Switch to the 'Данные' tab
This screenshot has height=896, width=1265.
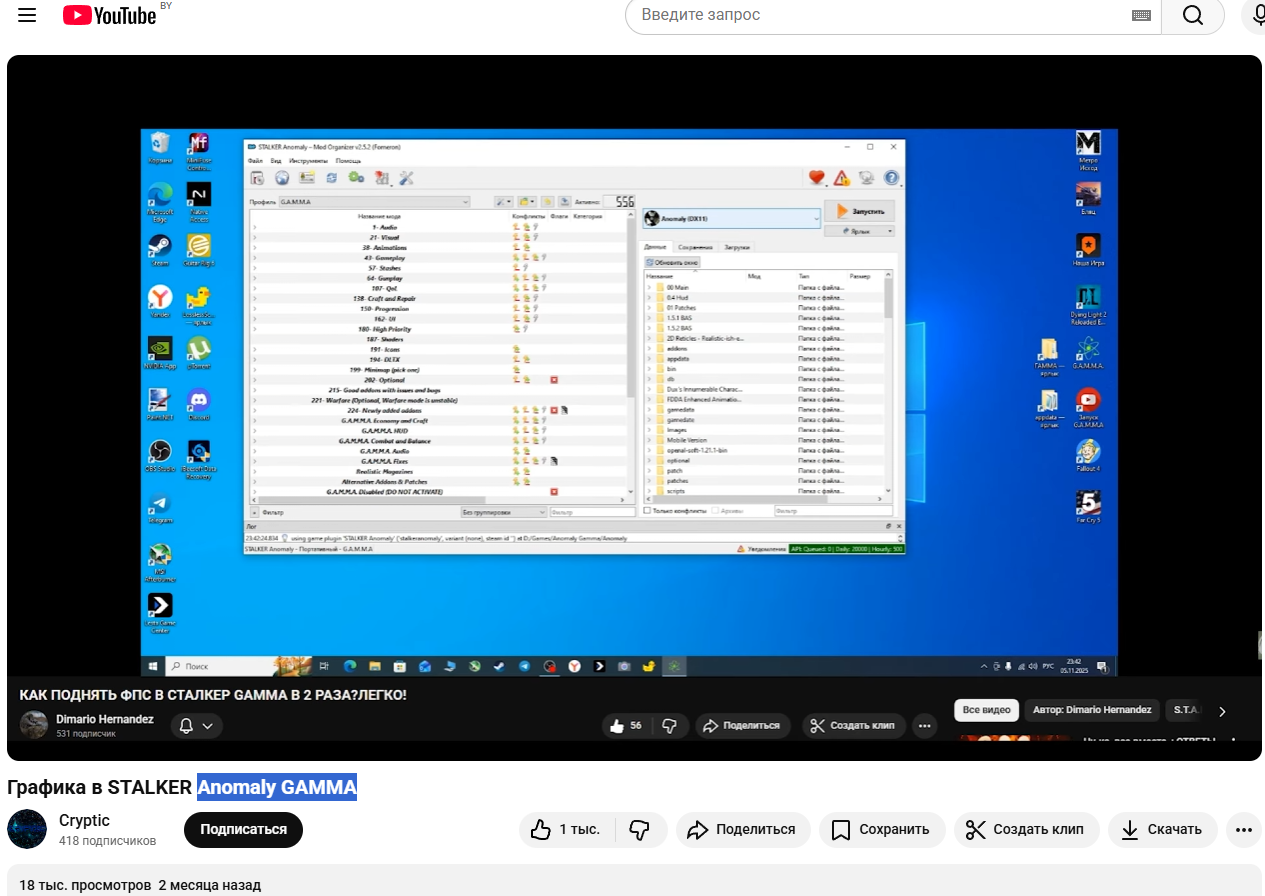coord(655,246)
